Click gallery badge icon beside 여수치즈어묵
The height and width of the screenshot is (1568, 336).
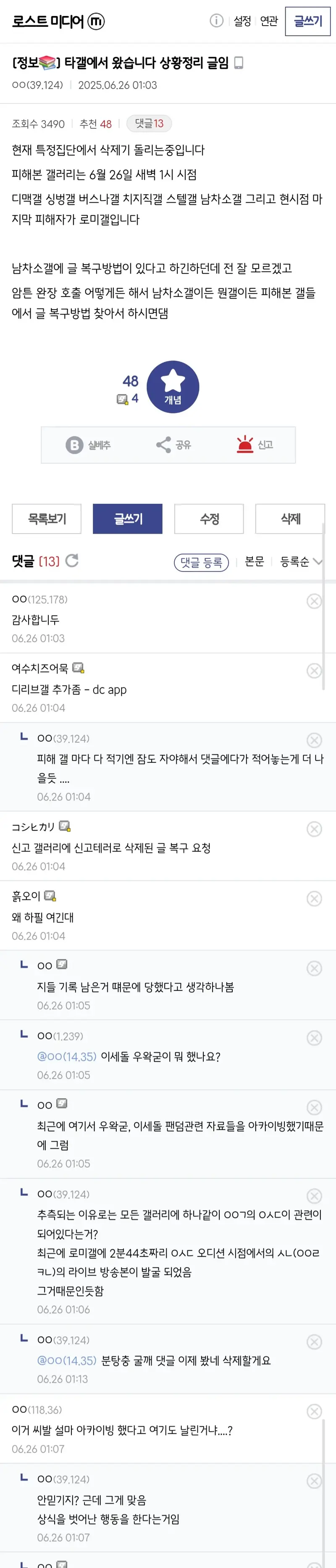[x=79, y=668]
